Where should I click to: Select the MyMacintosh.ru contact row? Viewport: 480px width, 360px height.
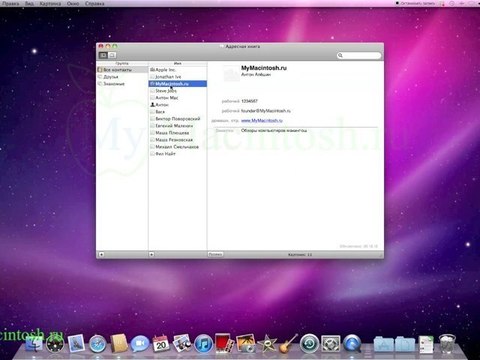[178, 84]
